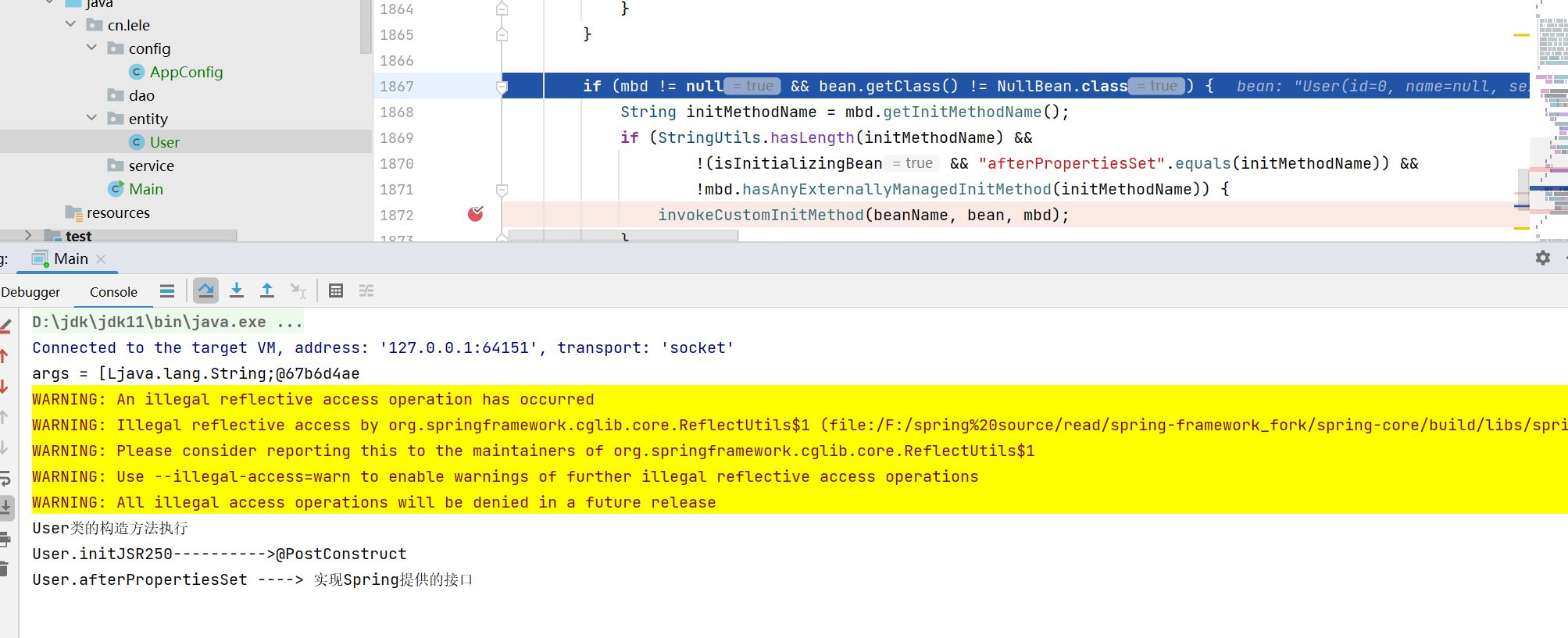Image resolution: width=1568 pixels, height=638 pixels.
Task: Click the red down stack trace arrow
Action: tap(4, 387)
